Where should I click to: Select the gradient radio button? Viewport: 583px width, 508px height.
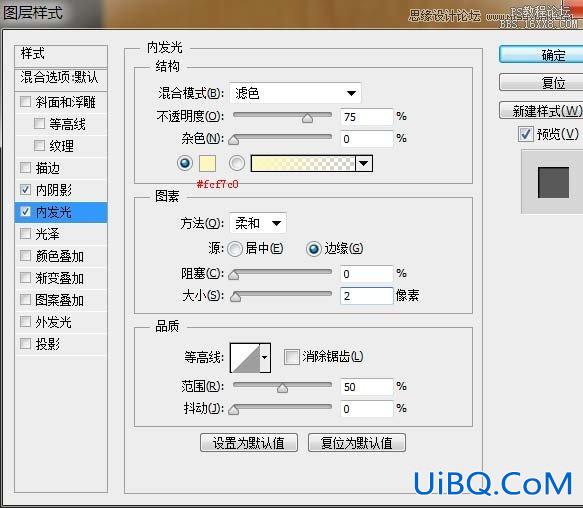coord(237,163)
